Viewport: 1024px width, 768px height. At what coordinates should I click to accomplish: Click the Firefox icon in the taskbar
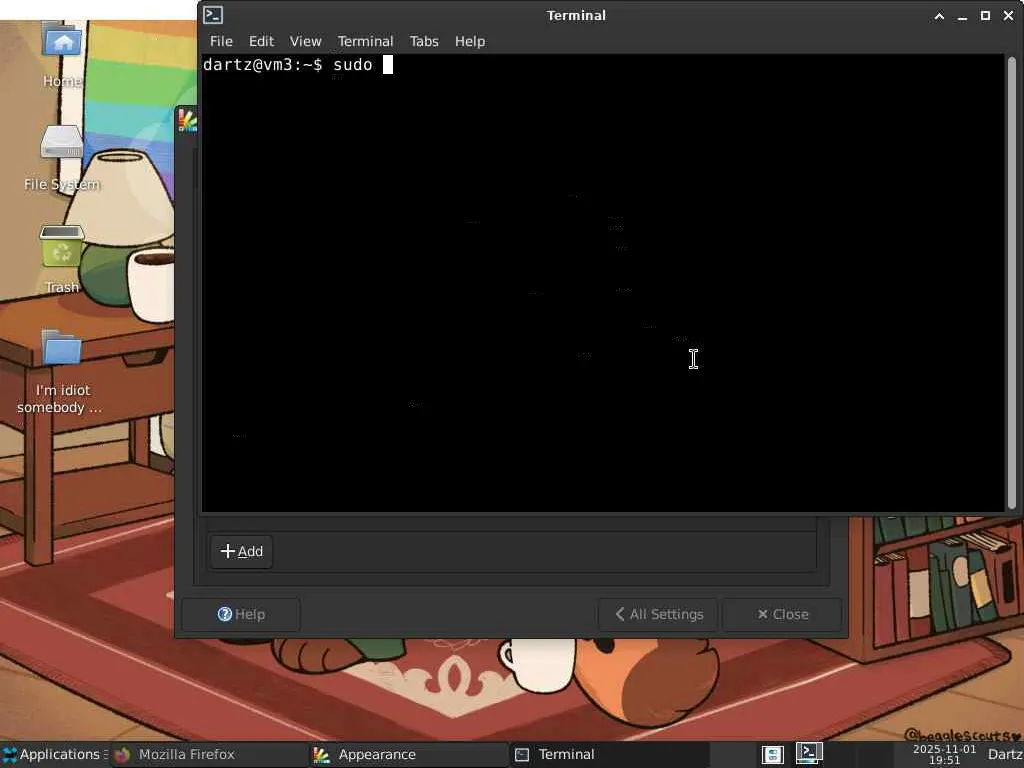[122, 755]
